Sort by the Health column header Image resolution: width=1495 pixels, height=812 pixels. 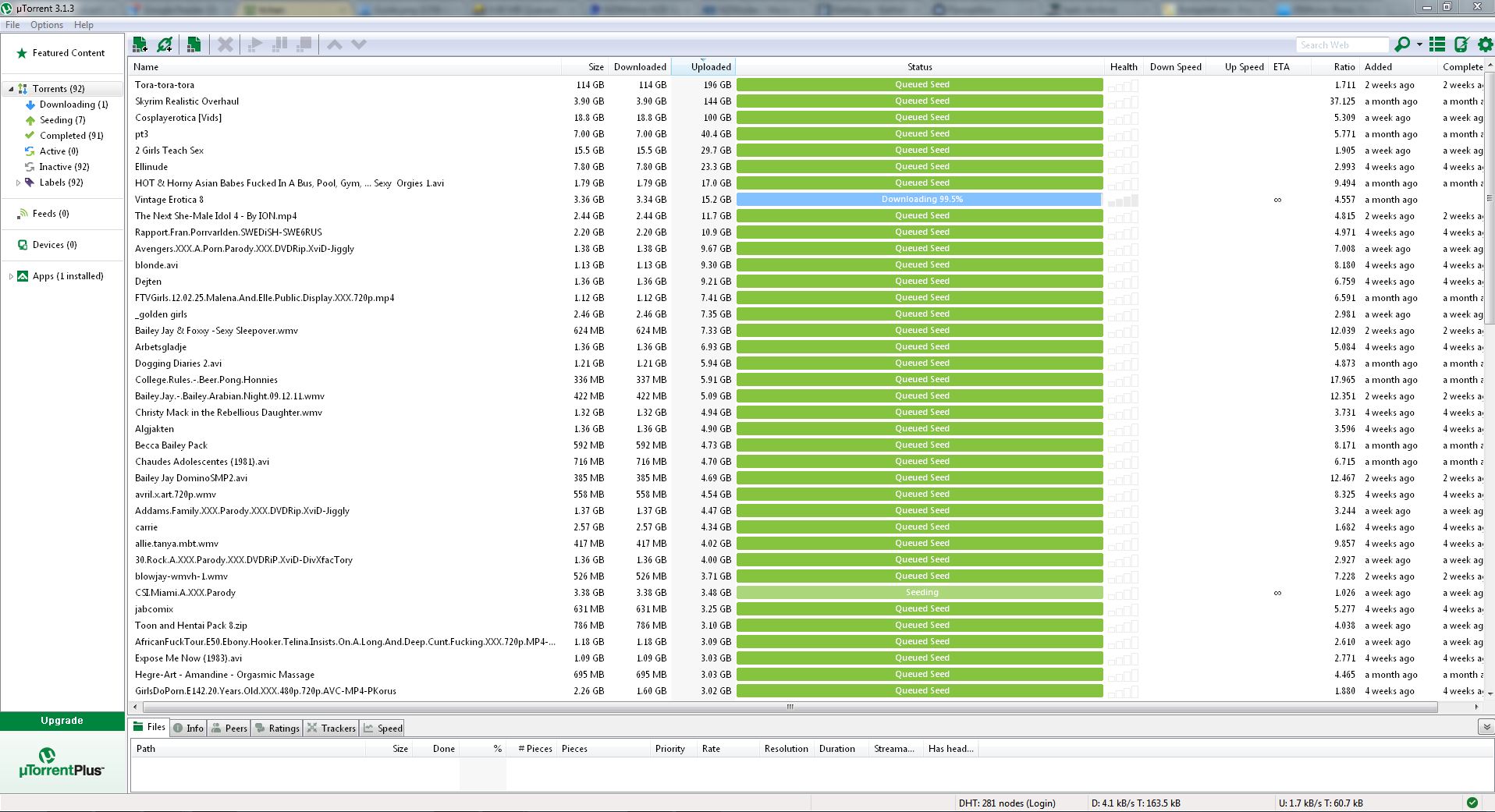tap(1124, 67)
